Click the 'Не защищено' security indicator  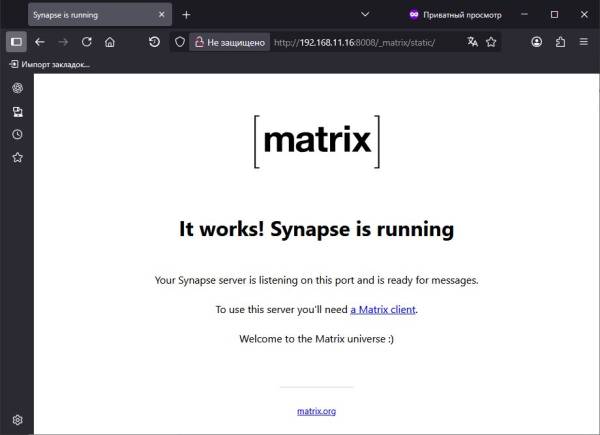coord(229,42)
